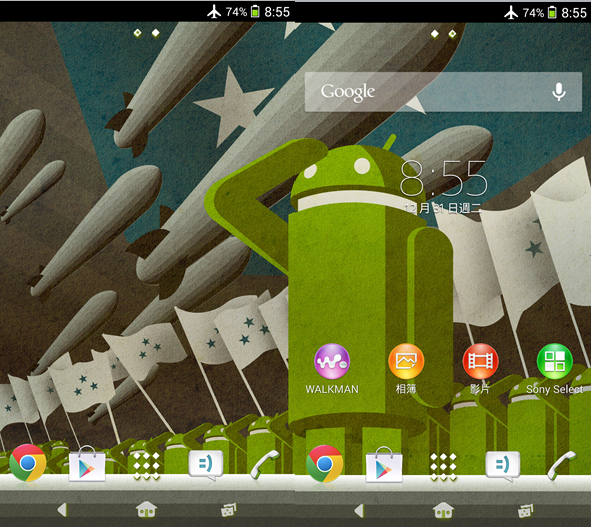Tap airplane mode icon in left status bar

pyautogui.click(x=214, y=12)
